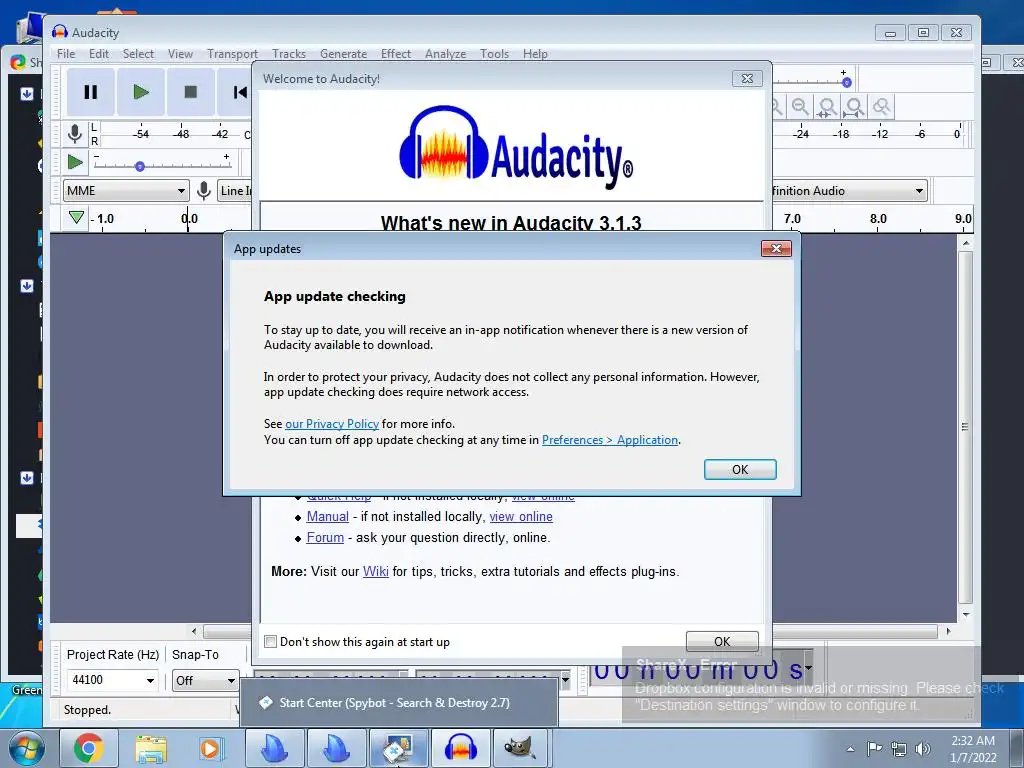Screen dimensions: 1024x768
Task: Click OK in the App updates dialog
Action: point(740,470)
